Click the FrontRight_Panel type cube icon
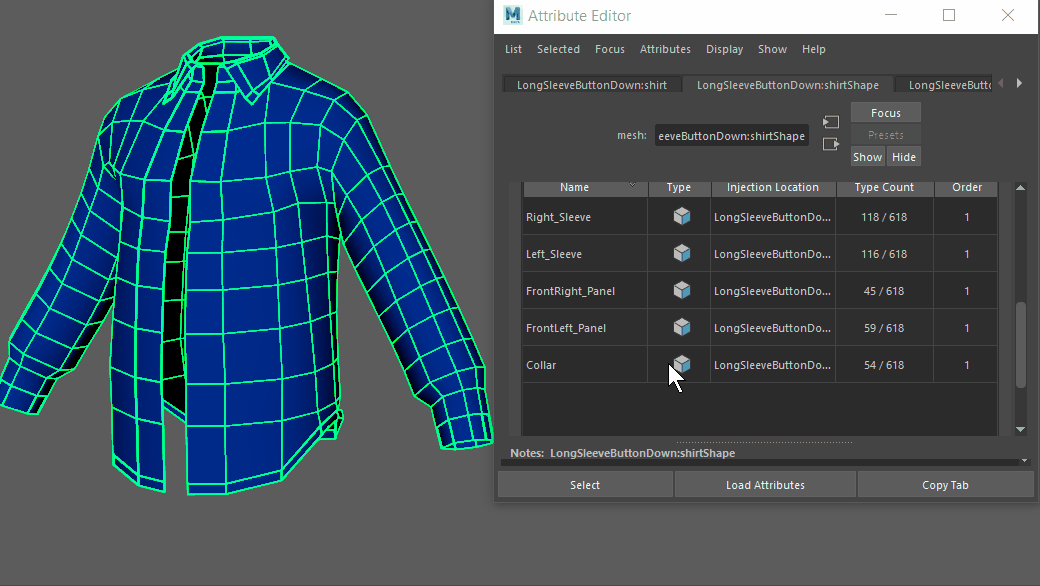This screenshot has height=586, width=1040. click(x=681, y=290)
